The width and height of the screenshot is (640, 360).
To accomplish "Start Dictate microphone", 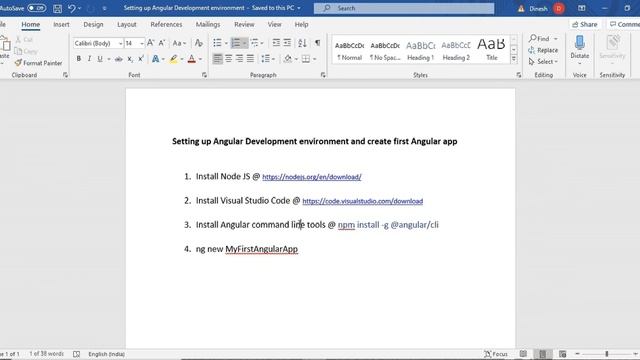I will [x=580, y=48].
